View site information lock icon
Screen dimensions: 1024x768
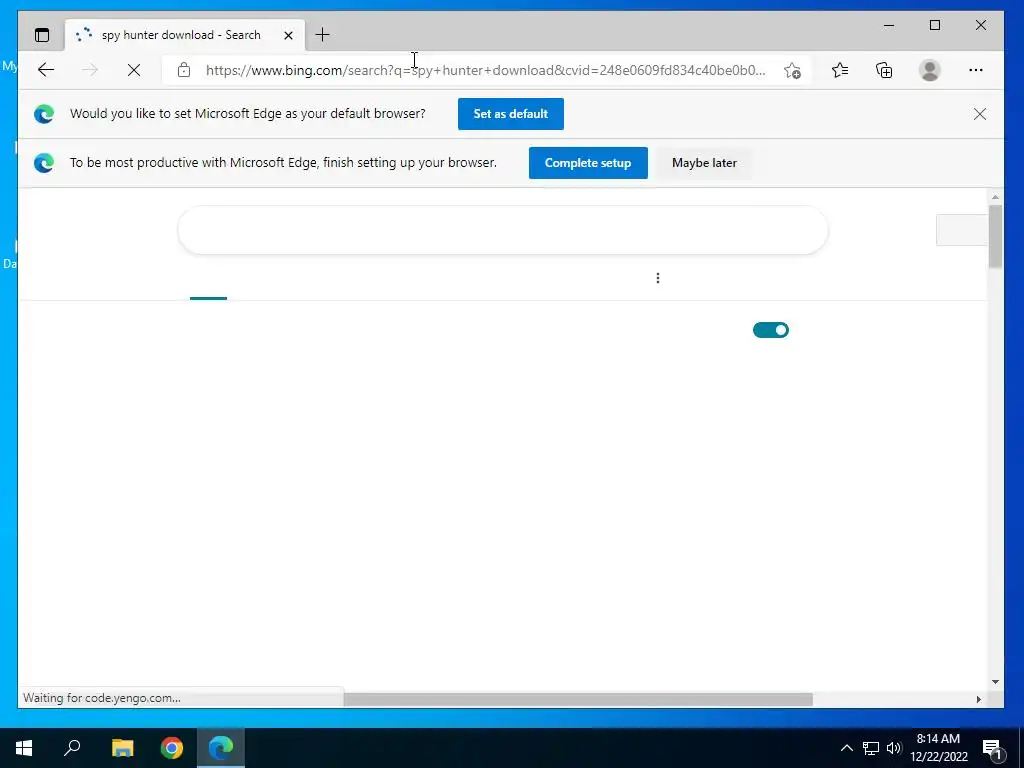pos(184,70)
